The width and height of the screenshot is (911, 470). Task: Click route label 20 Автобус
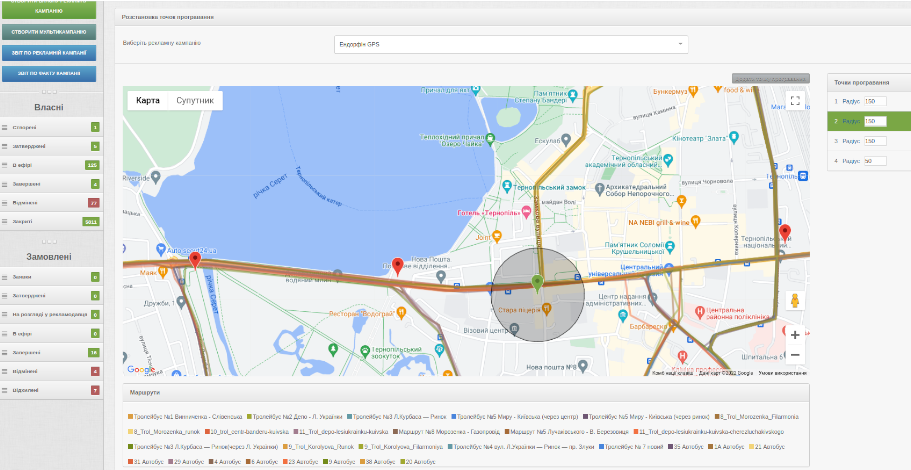(x=420, y=462)
